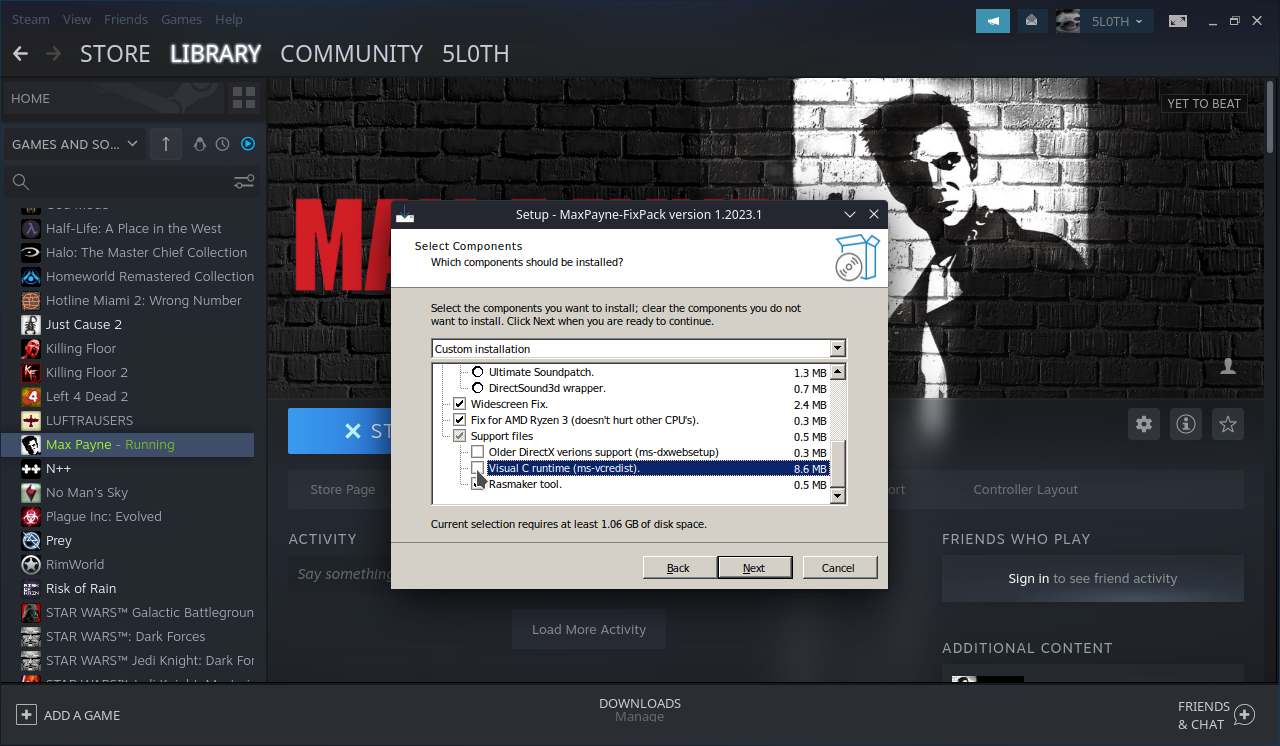Open the Help menu
Screen dimensions: 1280x746
click(x=229, y=19)
